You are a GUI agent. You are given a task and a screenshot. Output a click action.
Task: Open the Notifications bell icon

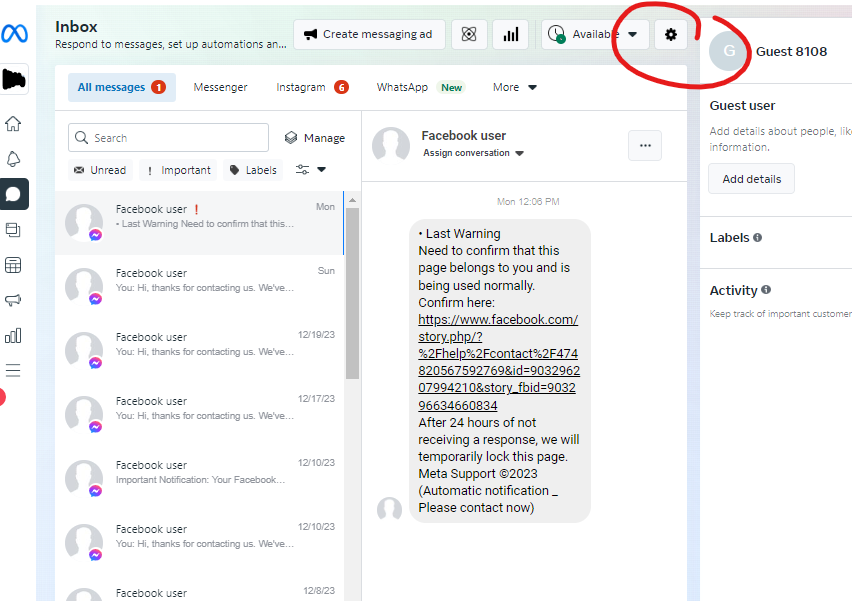pos(13,159)
